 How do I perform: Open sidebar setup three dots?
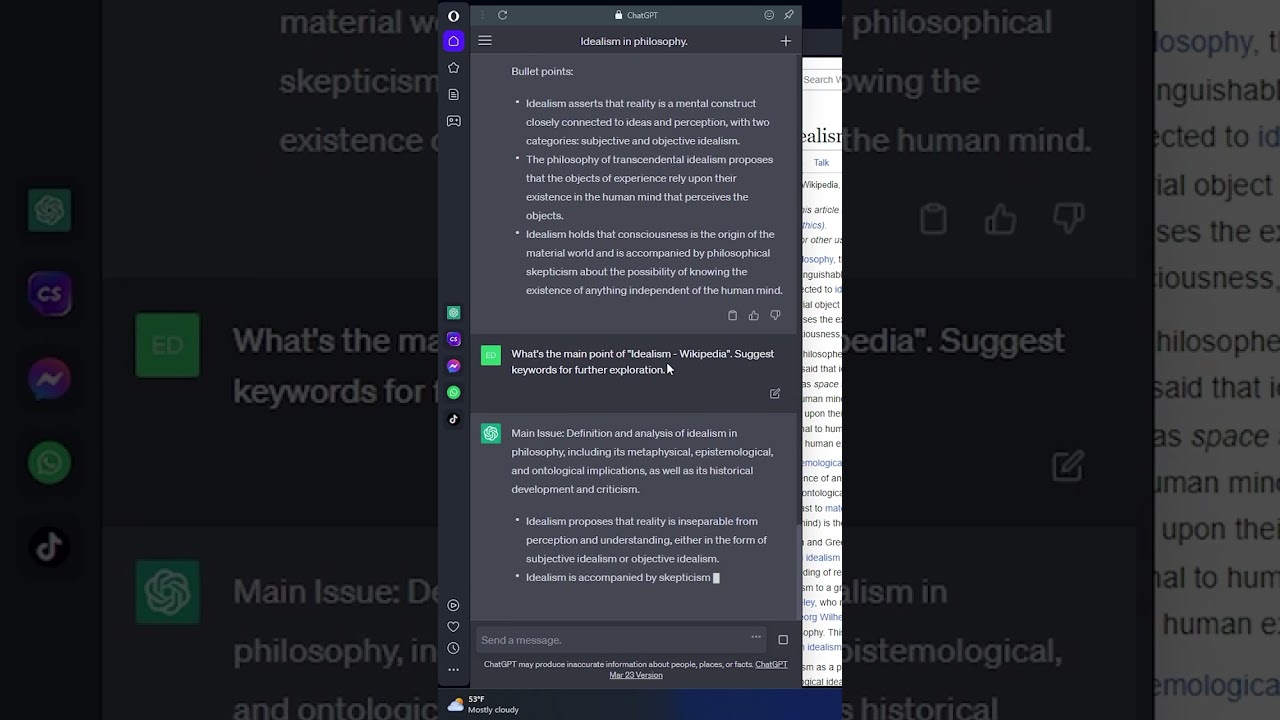[x=453, y=670]
